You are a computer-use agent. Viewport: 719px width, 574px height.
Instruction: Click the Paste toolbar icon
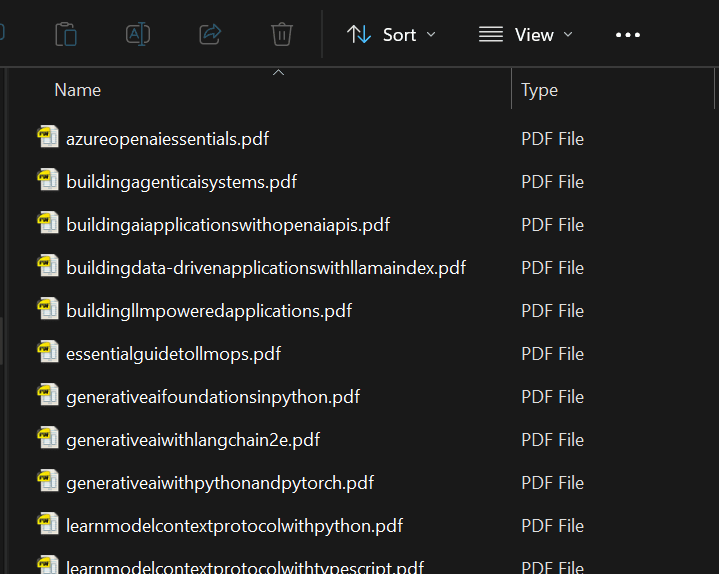pyautogui.click(x=66, y=34)
